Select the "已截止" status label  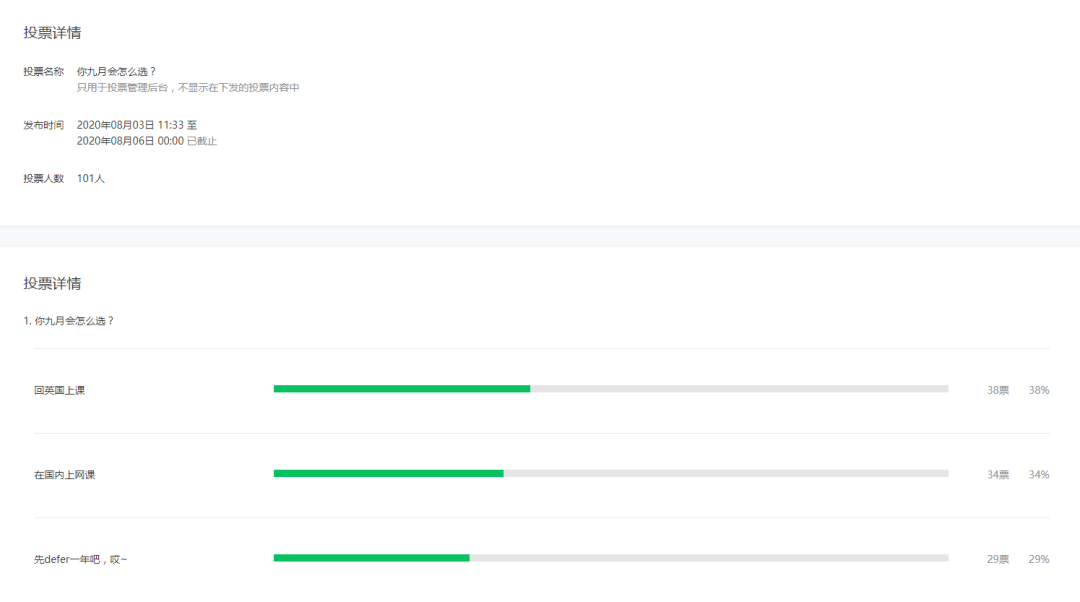(201, 141)
